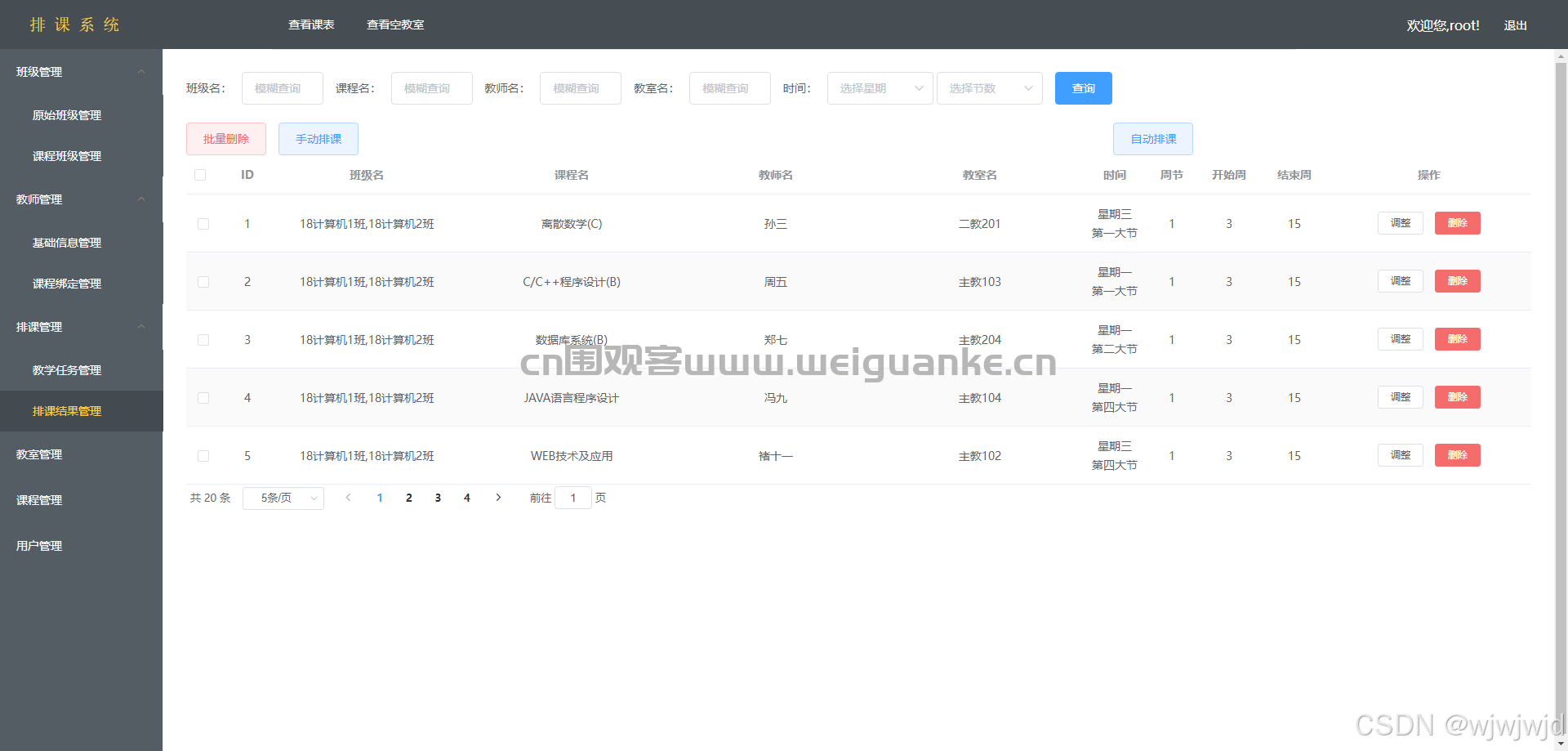Go to page 1 in pagination
This screenshot has width=1568, height=751.
point(380,498)
